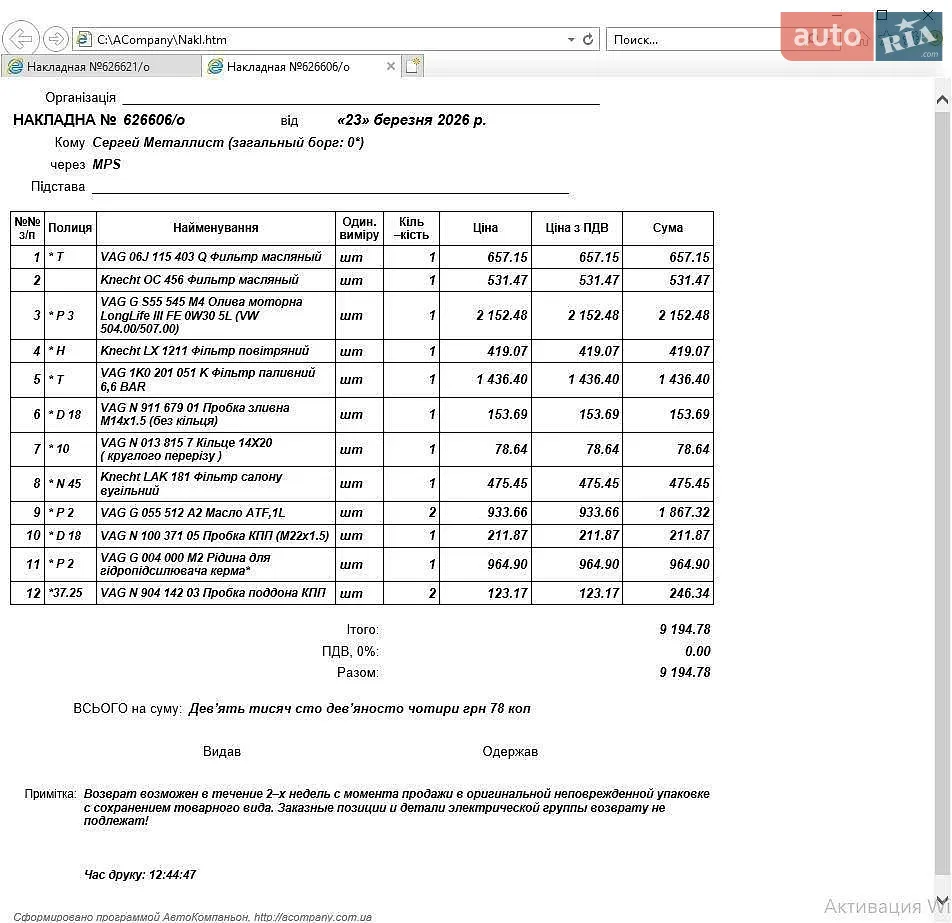This screenshot has width=952, height=923.
Task: Click the Видав signature label
Action: pos(222,752)
